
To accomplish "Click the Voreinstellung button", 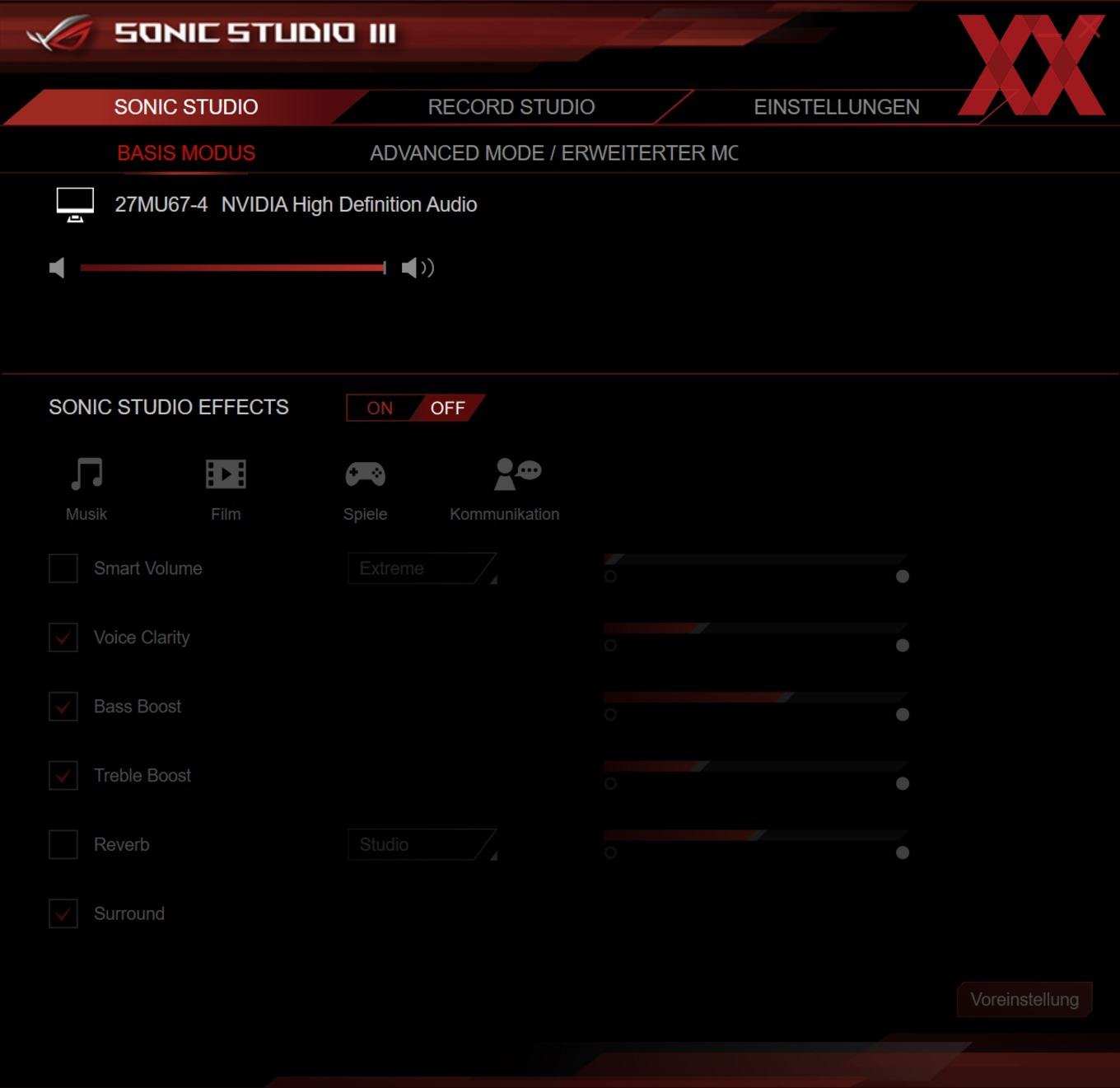I will pos(1024,999).
